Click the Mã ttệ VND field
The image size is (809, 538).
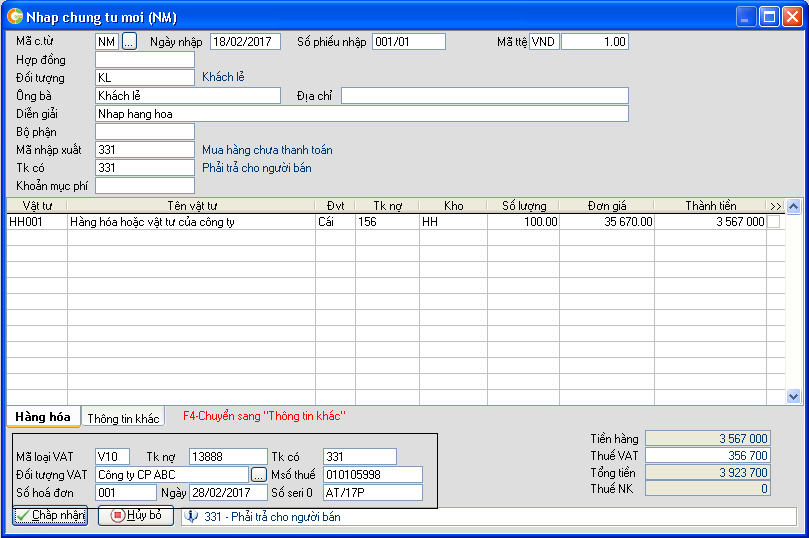tap(544, 41)
